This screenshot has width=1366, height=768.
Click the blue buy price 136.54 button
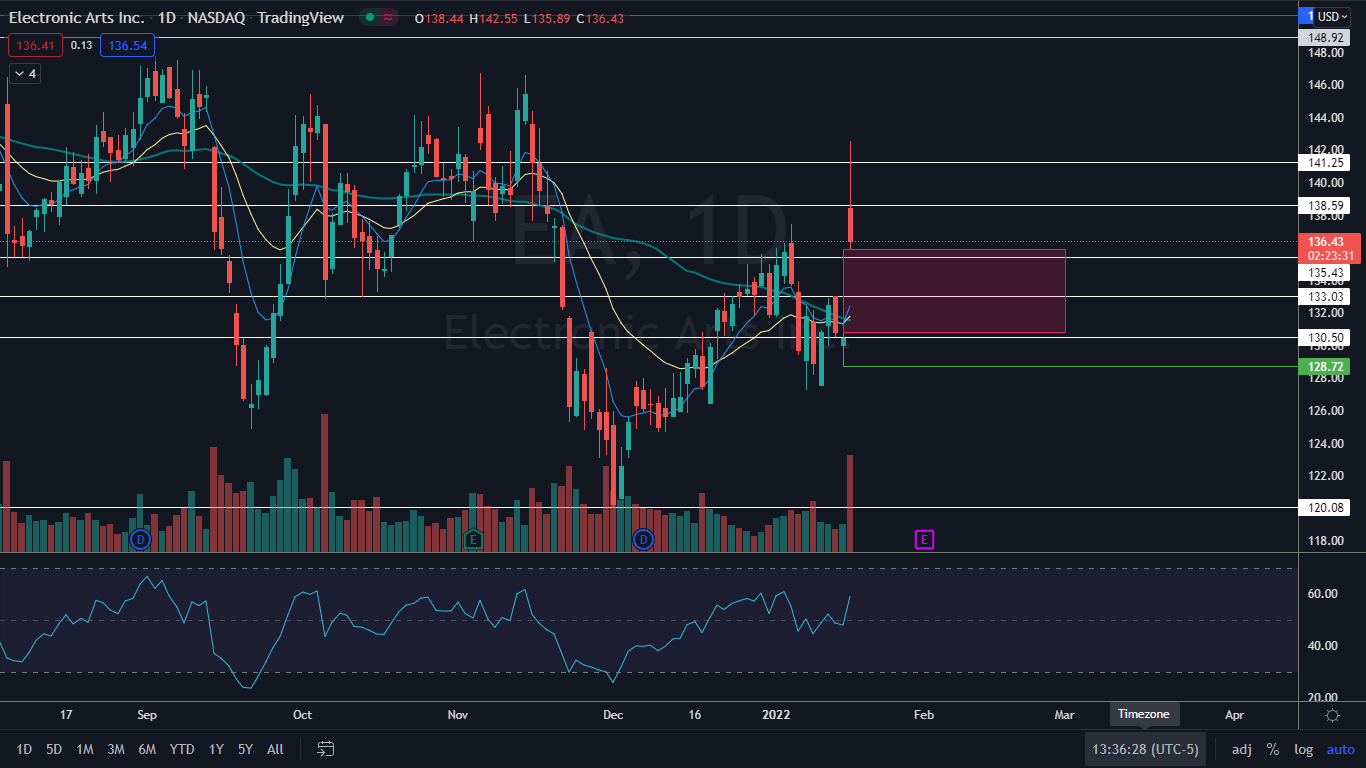127,45
